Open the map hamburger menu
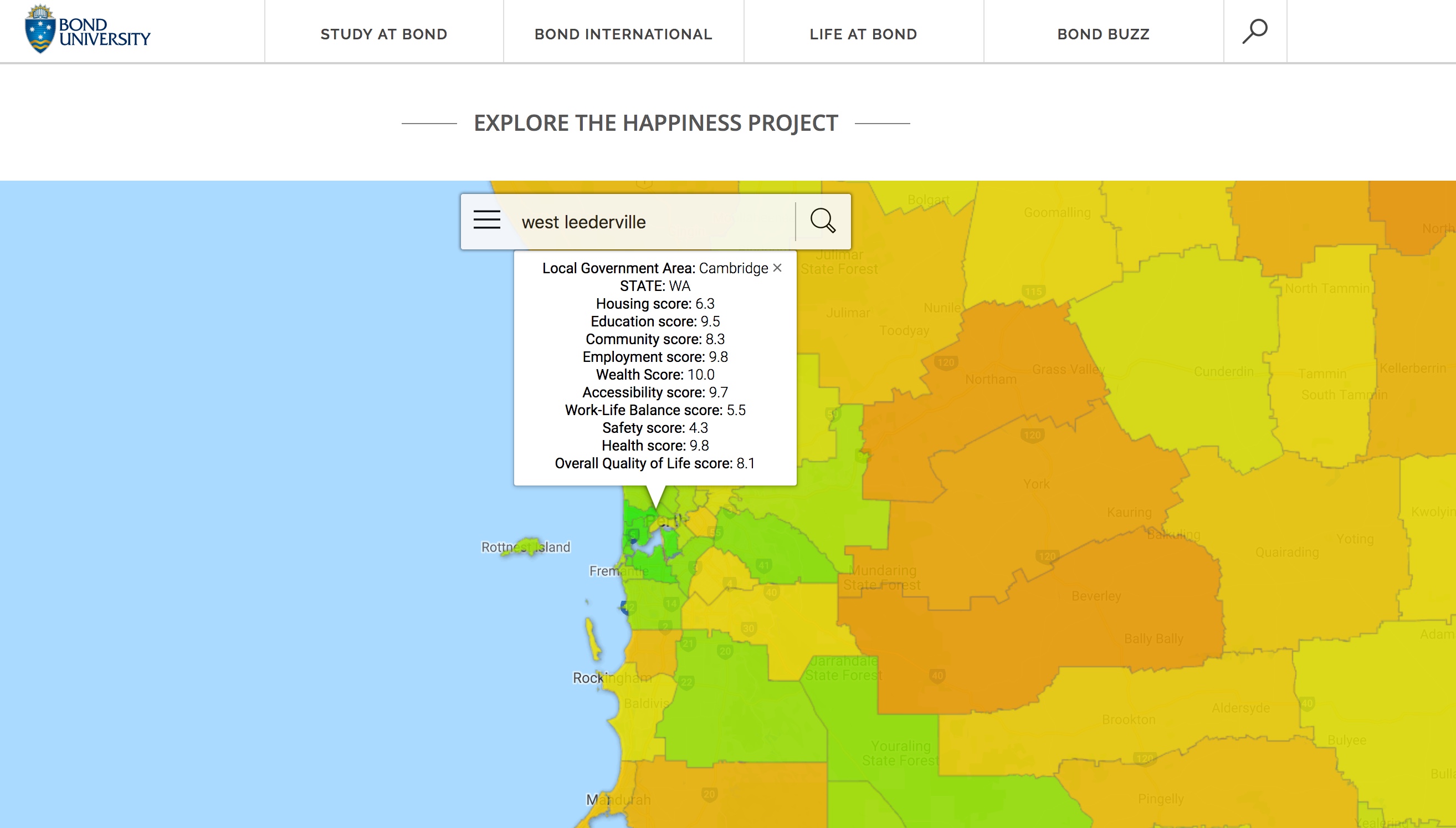The height and width of the screenshot is (828, 1456). 486,220
